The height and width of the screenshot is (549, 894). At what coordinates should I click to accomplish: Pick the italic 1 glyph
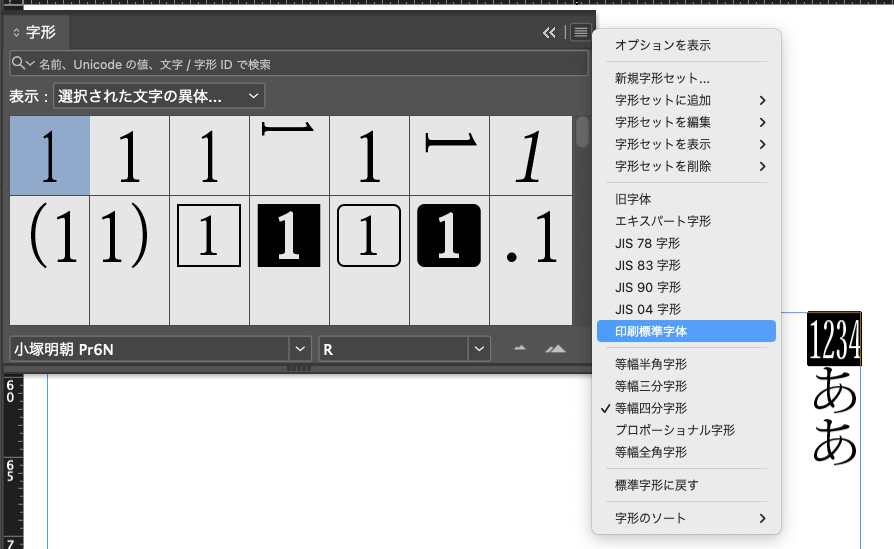pos(529,156)
